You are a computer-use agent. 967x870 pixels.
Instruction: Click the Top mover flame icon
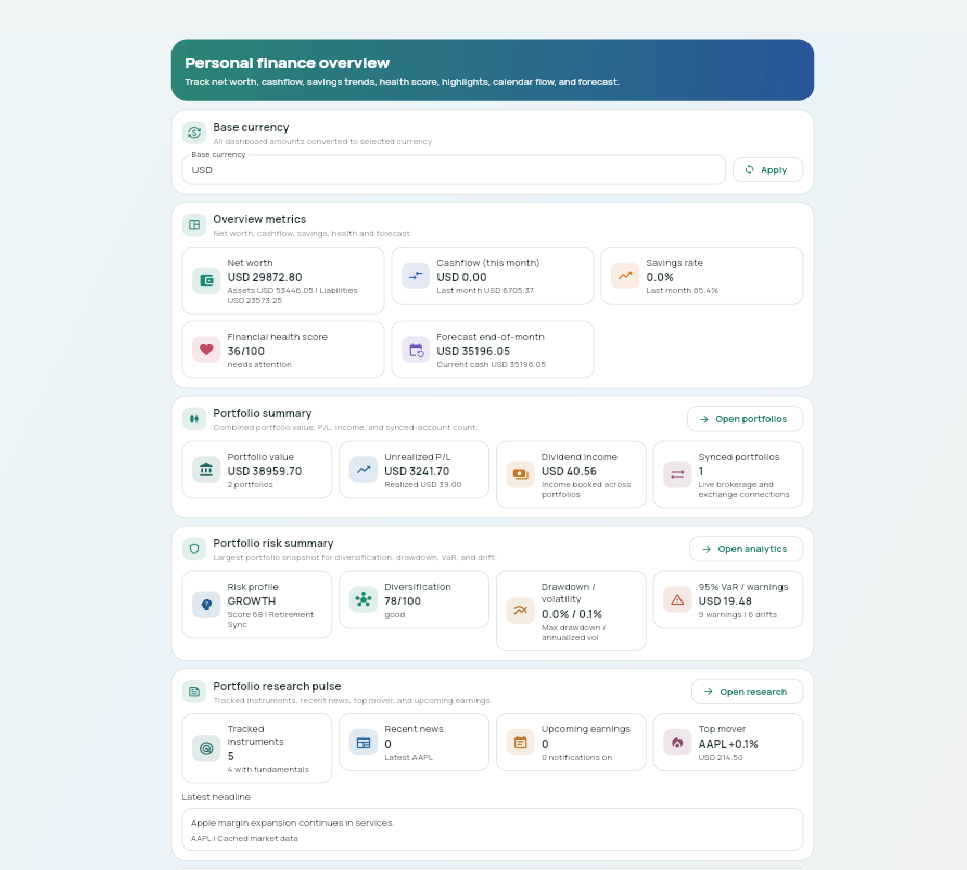click(677, 742)
